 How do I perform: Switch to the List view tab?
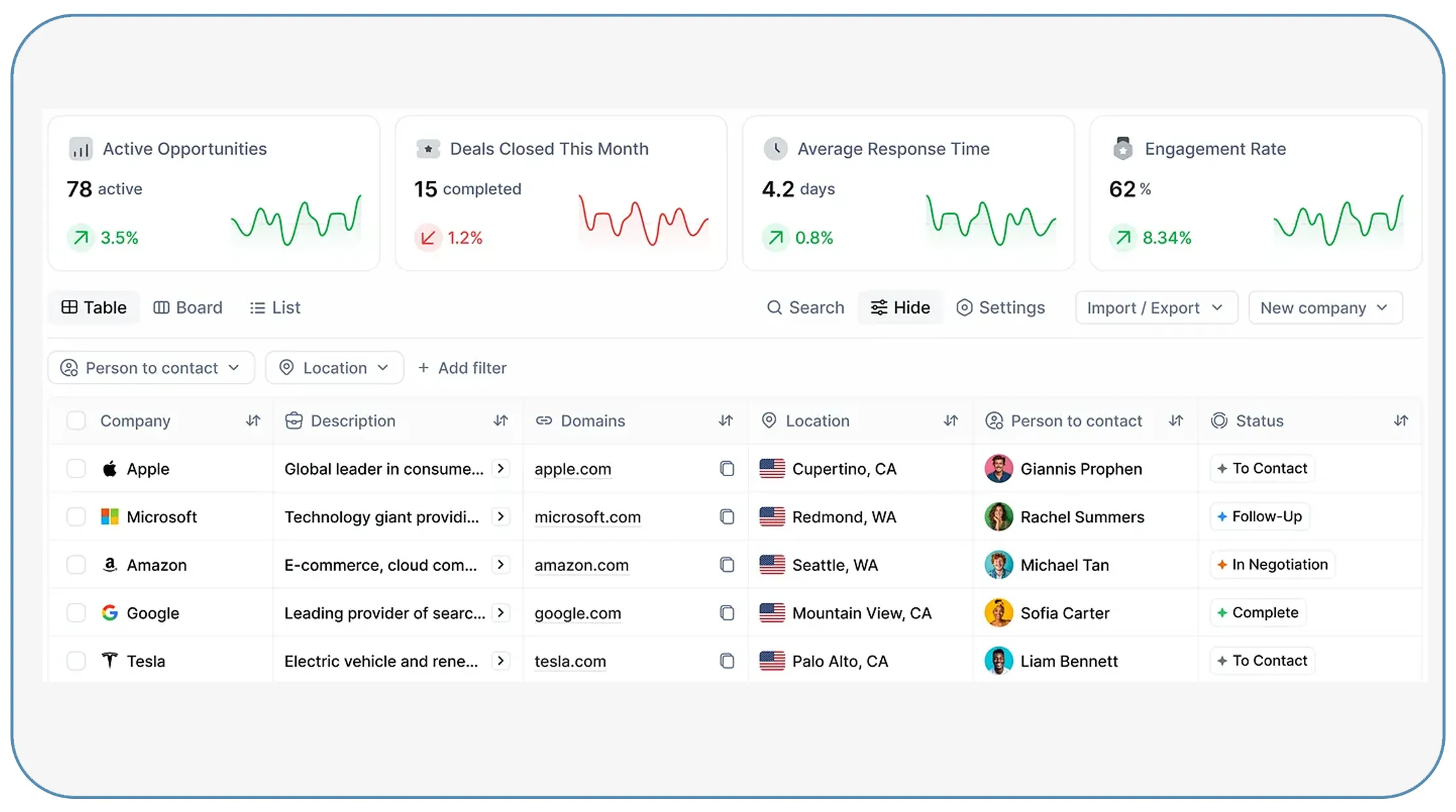[x=275, y=308]
